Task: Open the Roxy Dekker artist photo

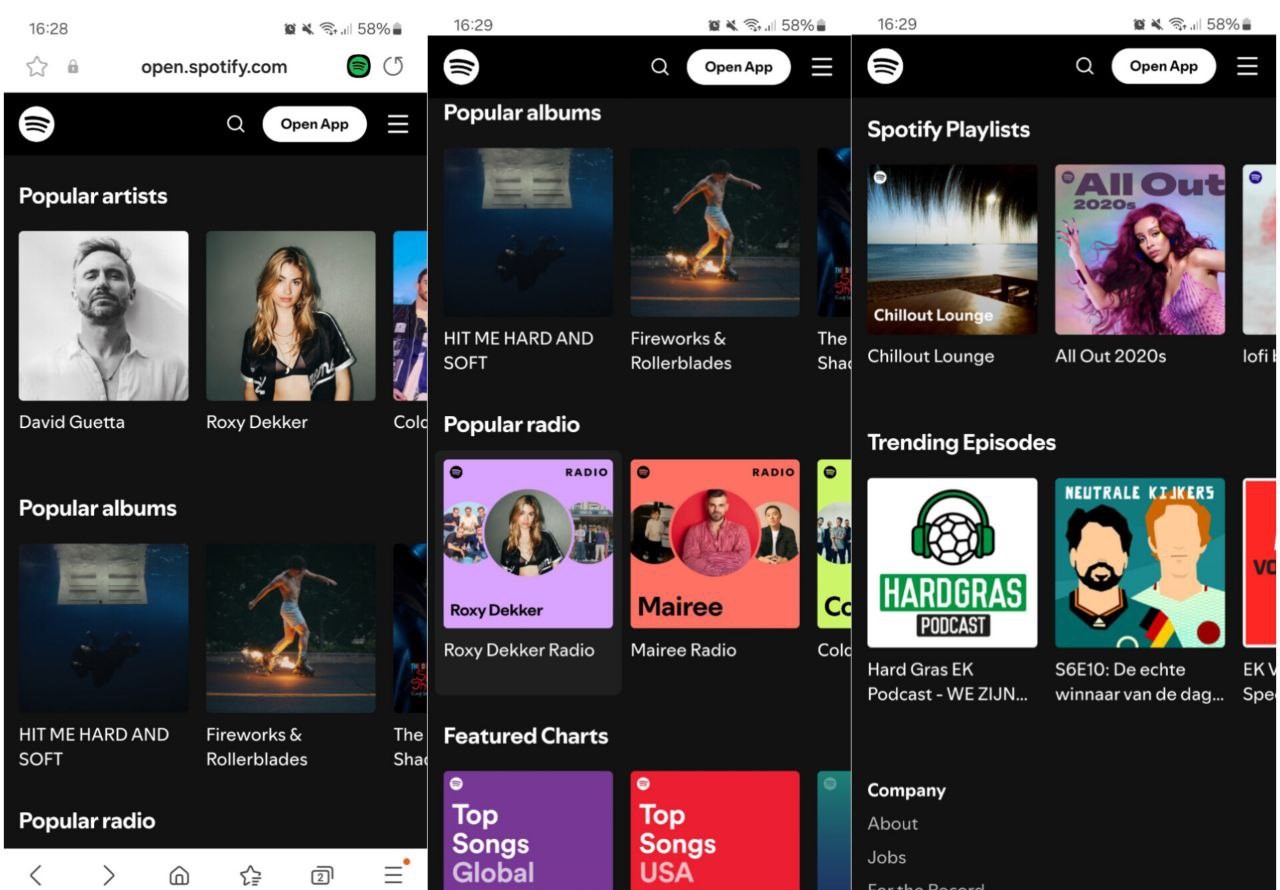Action: 291,316
